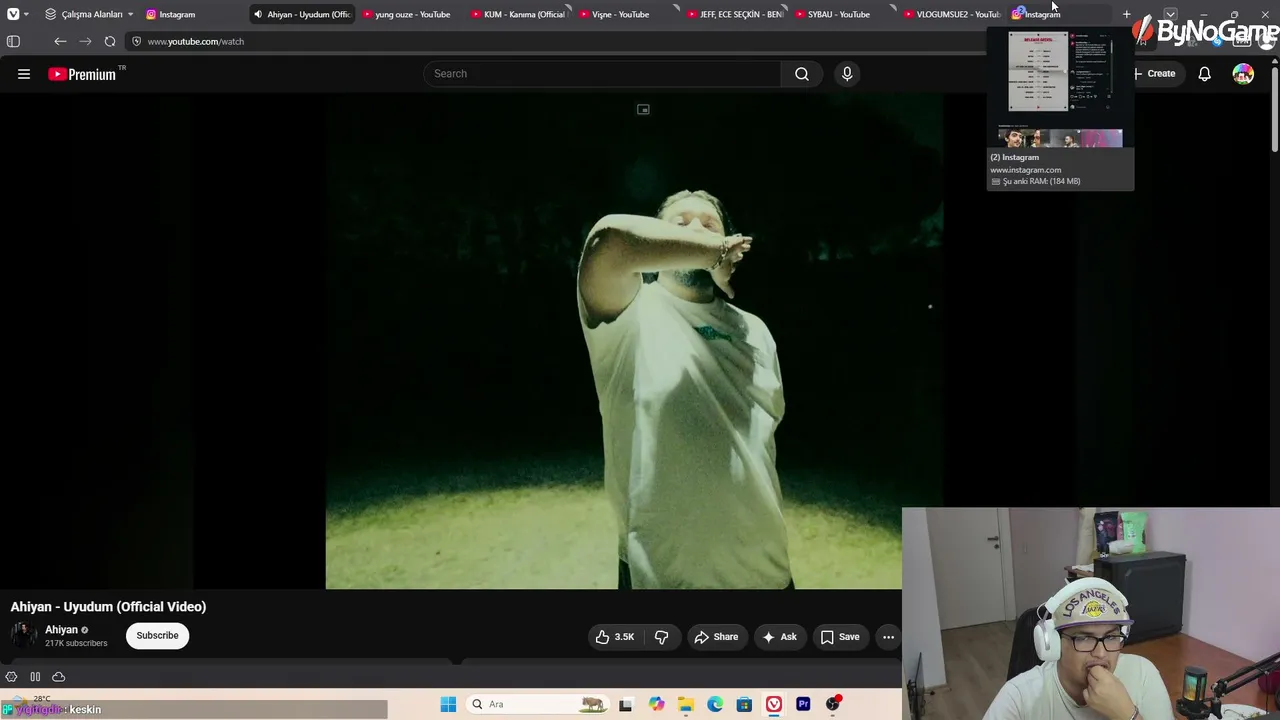Screen dimensions: 1280x720
Task: Open the OBS icon on the taskbar
Action: [833, 704]
